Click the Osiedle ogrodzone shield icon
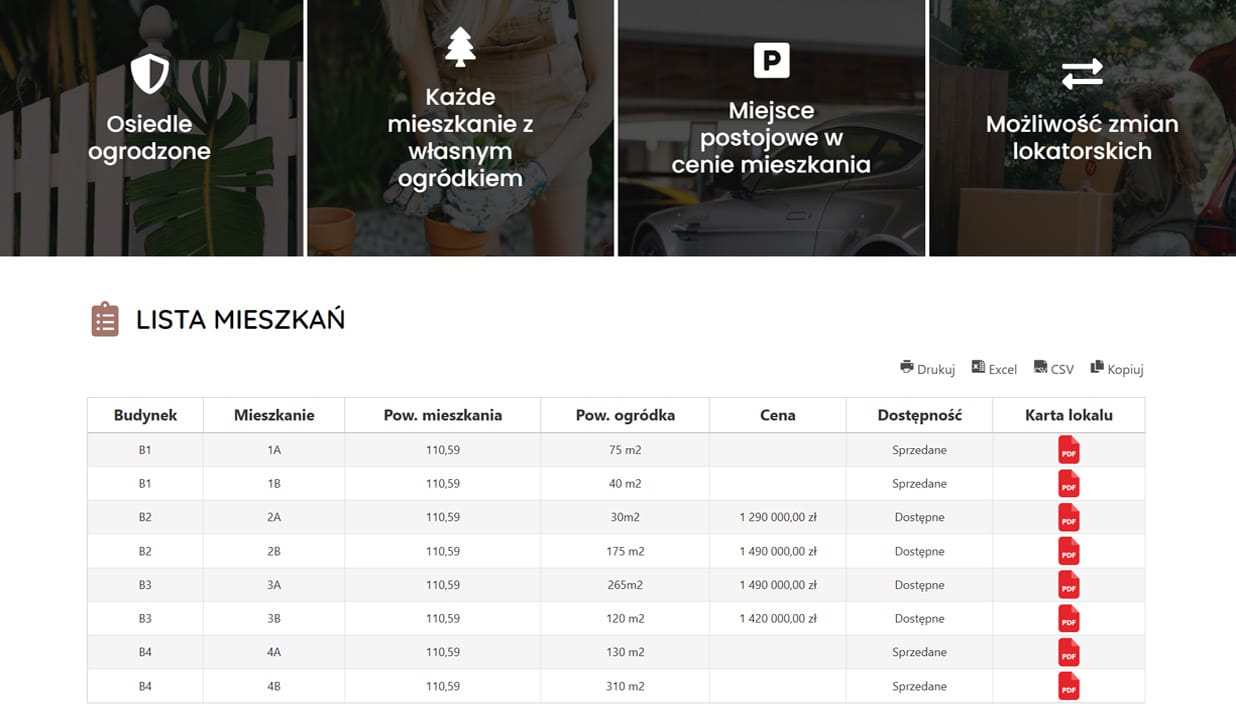 click(150, 74)
